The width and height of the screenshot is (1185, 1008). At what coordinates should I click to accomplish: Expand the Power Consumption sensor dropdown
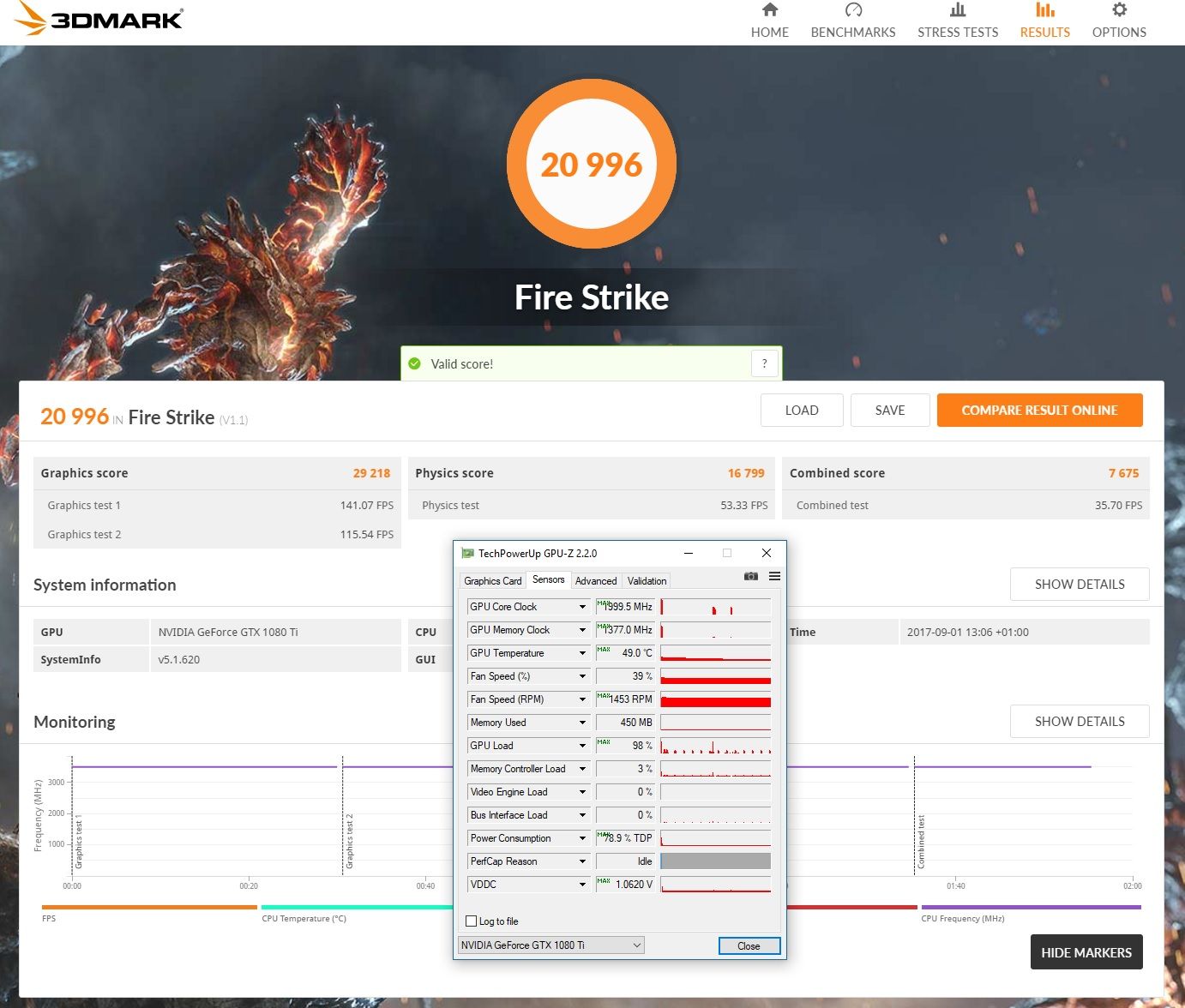tap(582, 838)
